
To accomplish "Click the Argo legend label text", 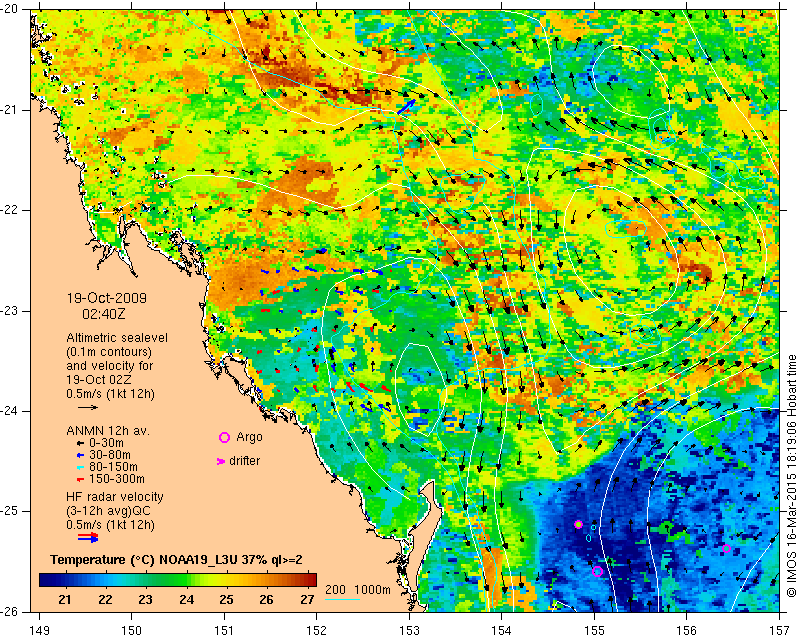I will coord(249,437).
